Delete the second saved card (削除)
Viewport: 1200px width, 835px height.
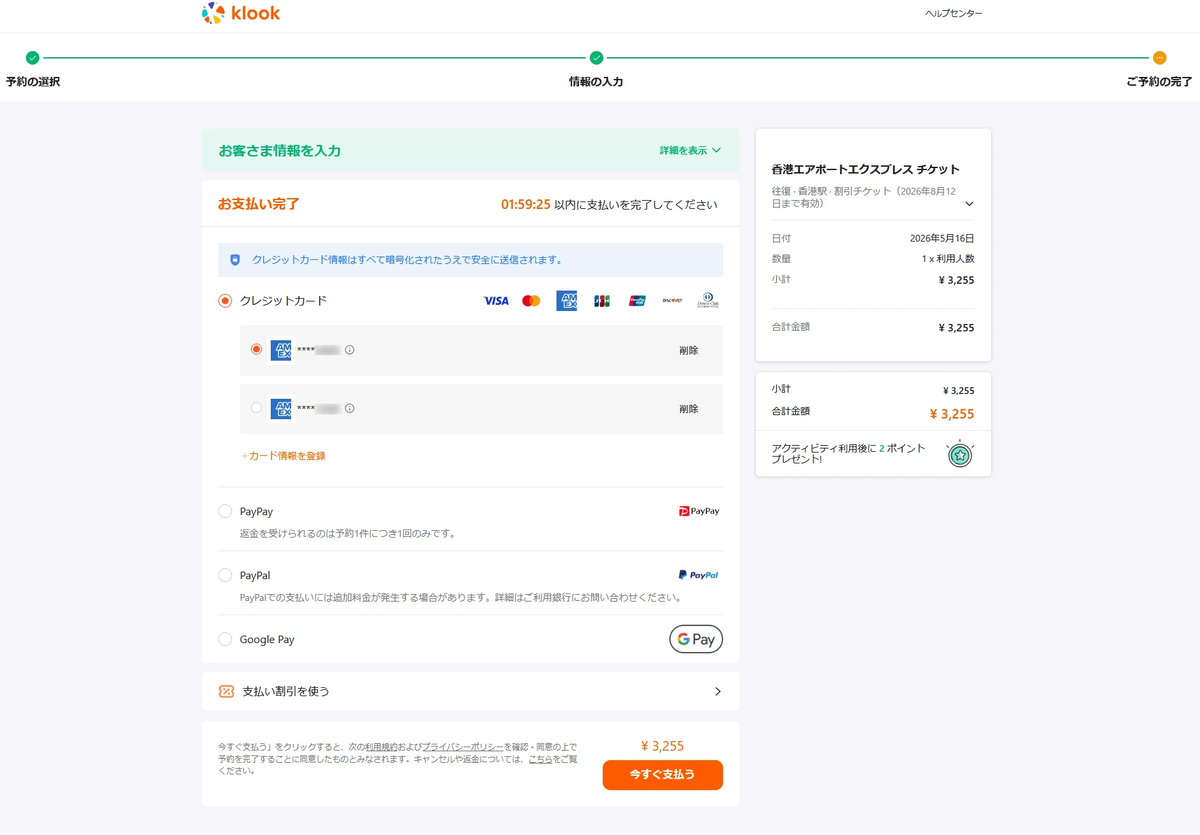[688, 409]
